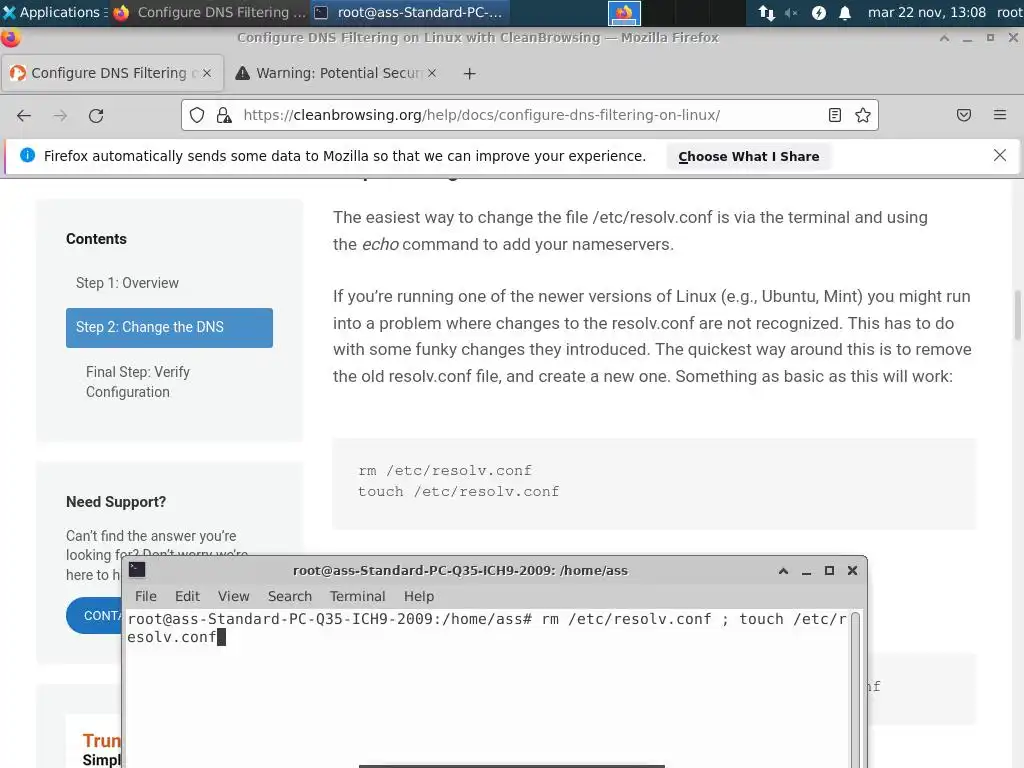Maximize the terminal window
This screenshot has width=1024, height=768.
[829, 571]
